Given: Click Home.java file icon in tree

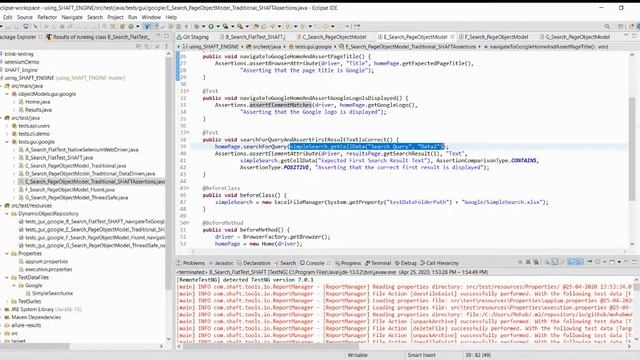Looking at the screenshot, I should point(21,102).
